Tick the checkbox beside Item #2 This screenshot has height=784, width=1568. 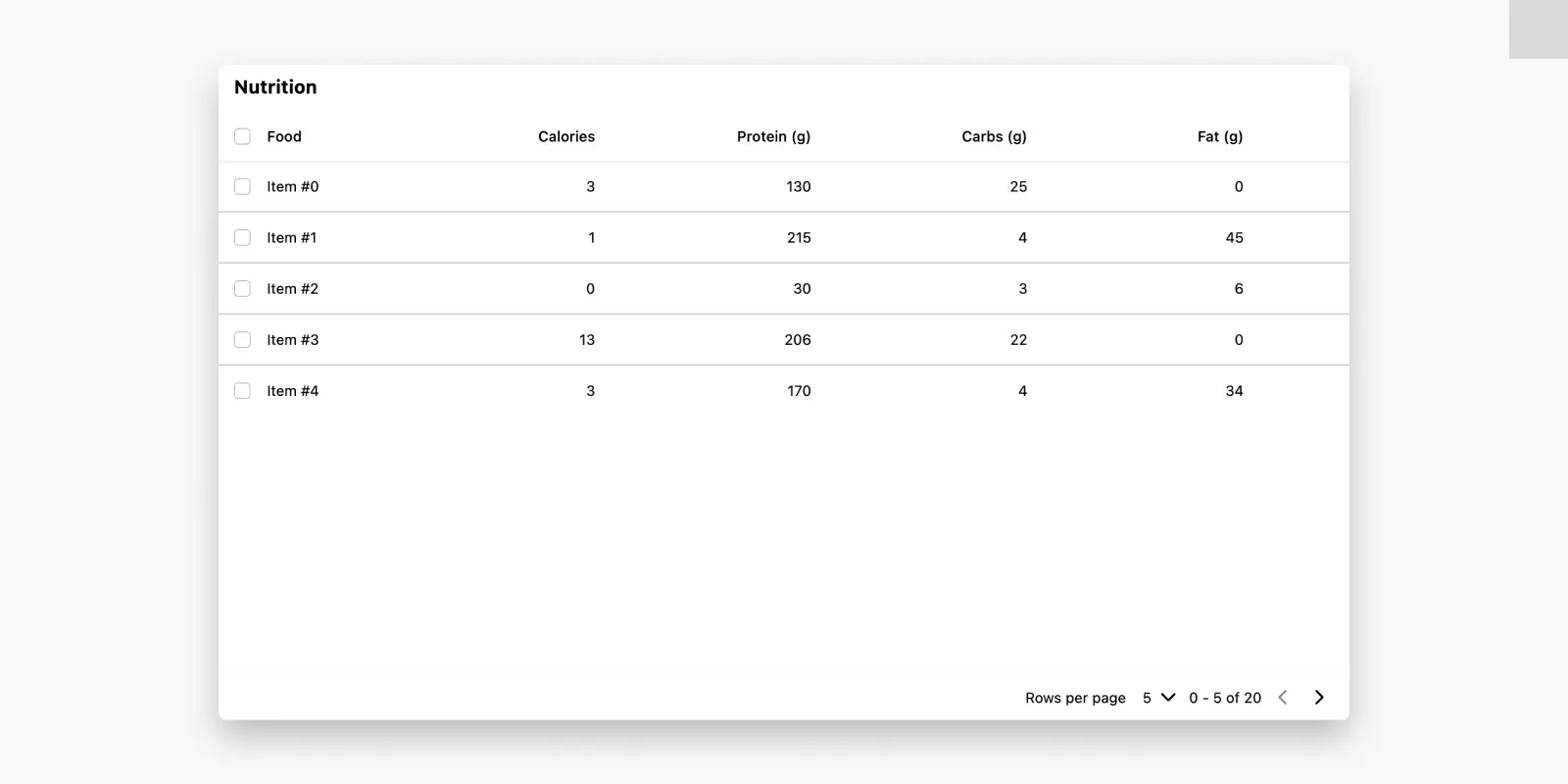[x=242, y=288]
